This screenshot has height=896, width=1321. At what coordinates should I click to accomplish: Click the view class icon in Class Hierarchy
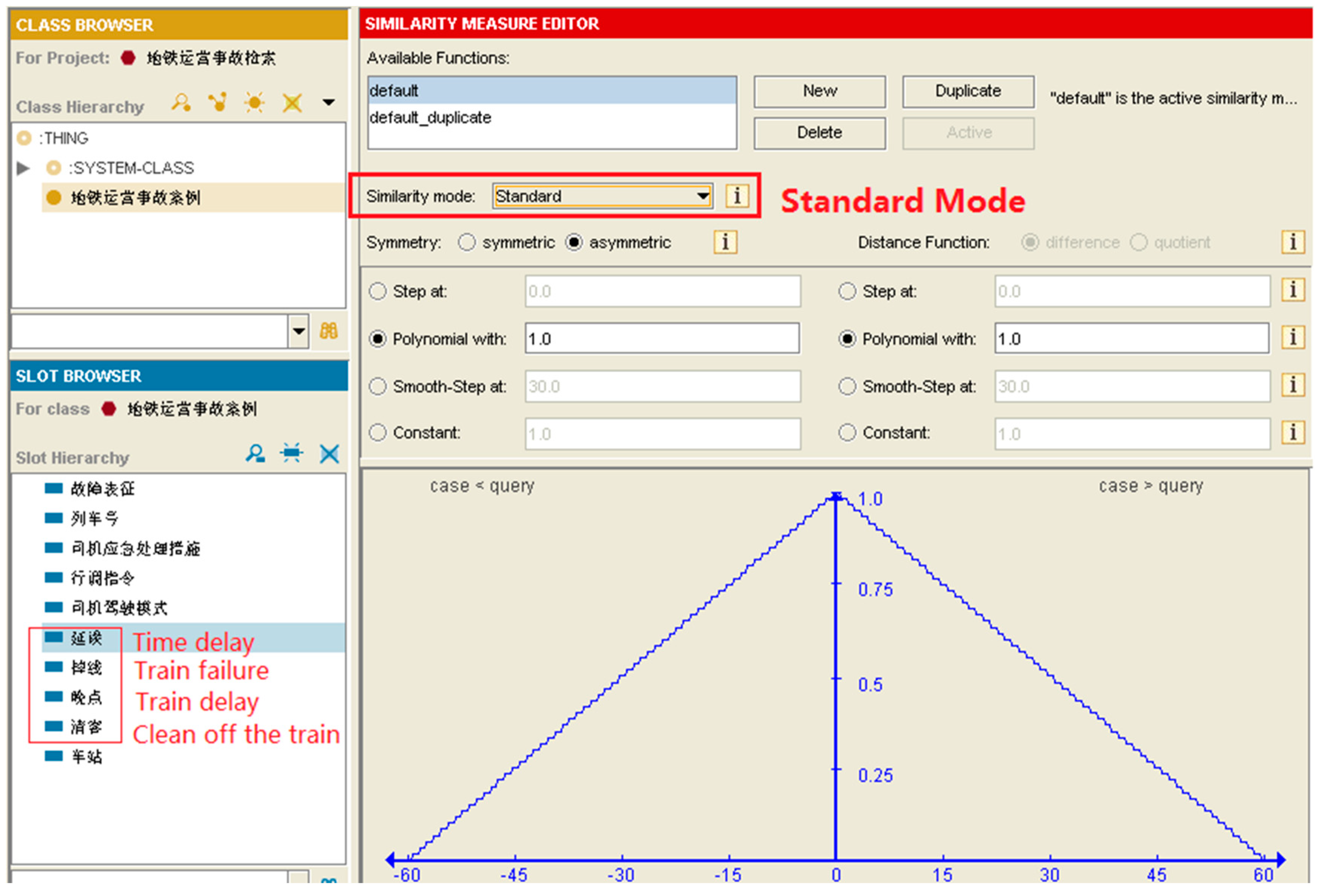181,103
